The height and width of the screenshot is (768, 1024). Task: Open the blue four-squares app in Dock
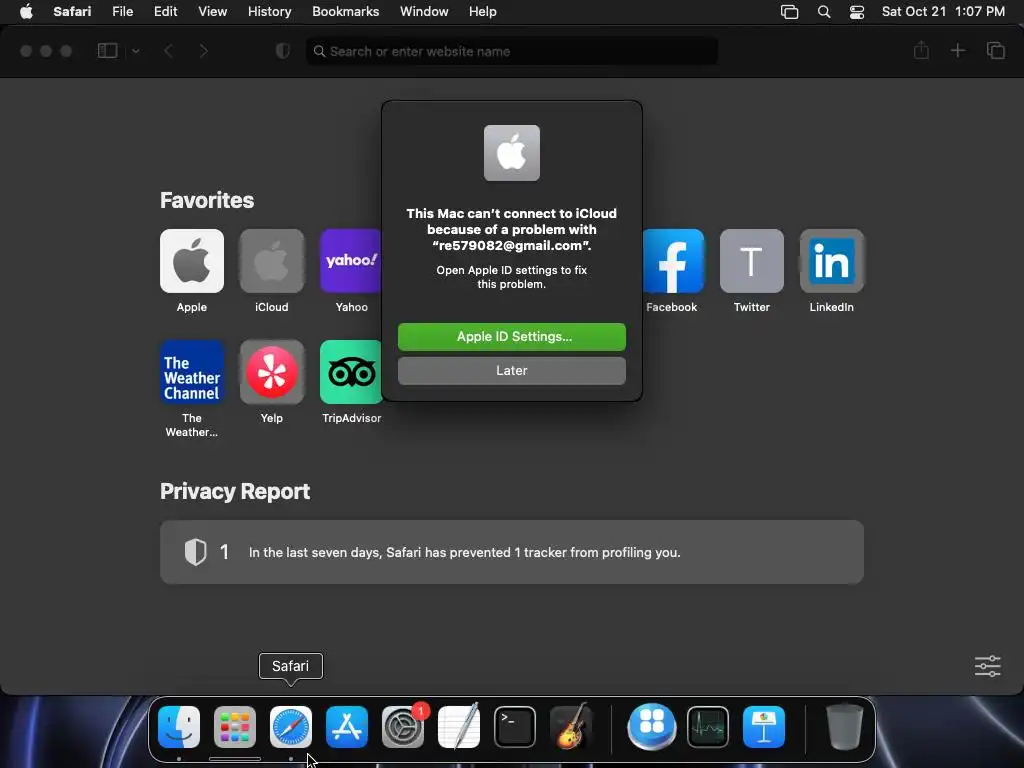(652, 727)
